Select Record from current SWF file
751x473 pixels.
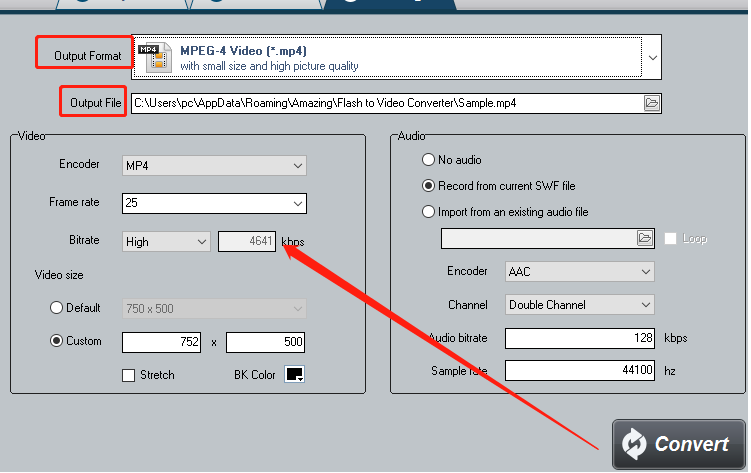[428, 186]
